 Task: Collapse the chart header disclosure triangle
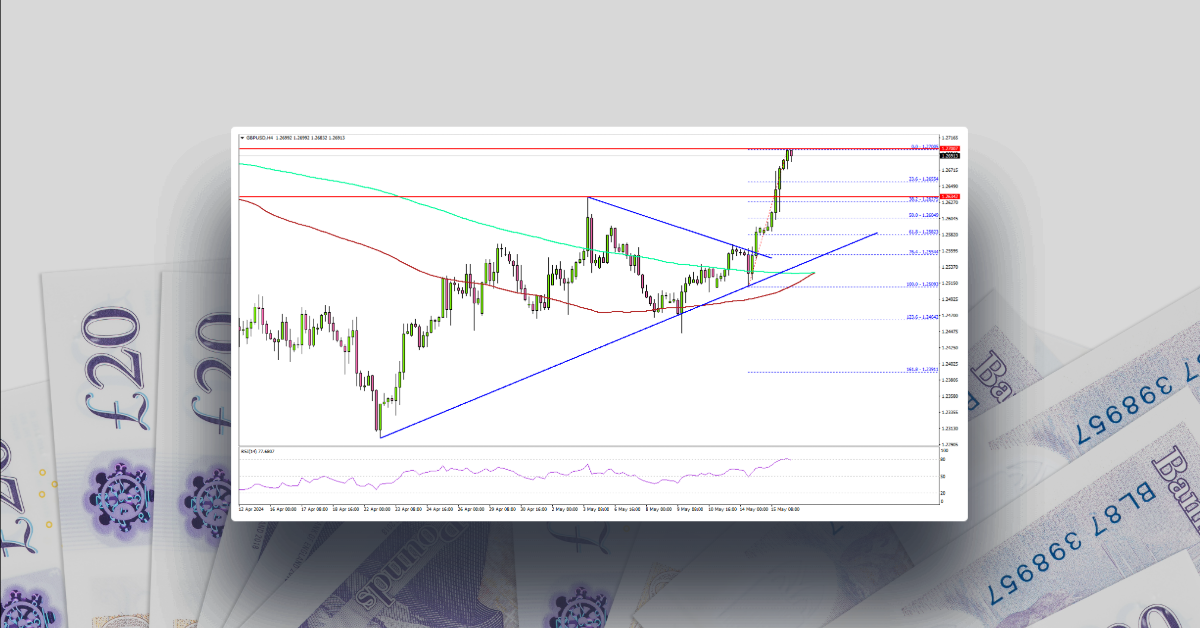[242, 138]
